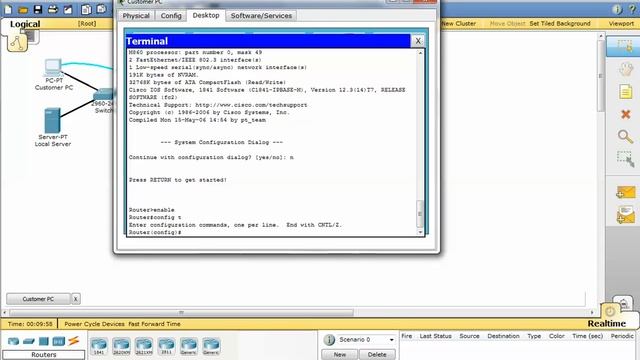Close the Customer PC taskbar entry with X
Image resolution: width=640 pixels, height=360 pixels.
[x=76, y=299]
